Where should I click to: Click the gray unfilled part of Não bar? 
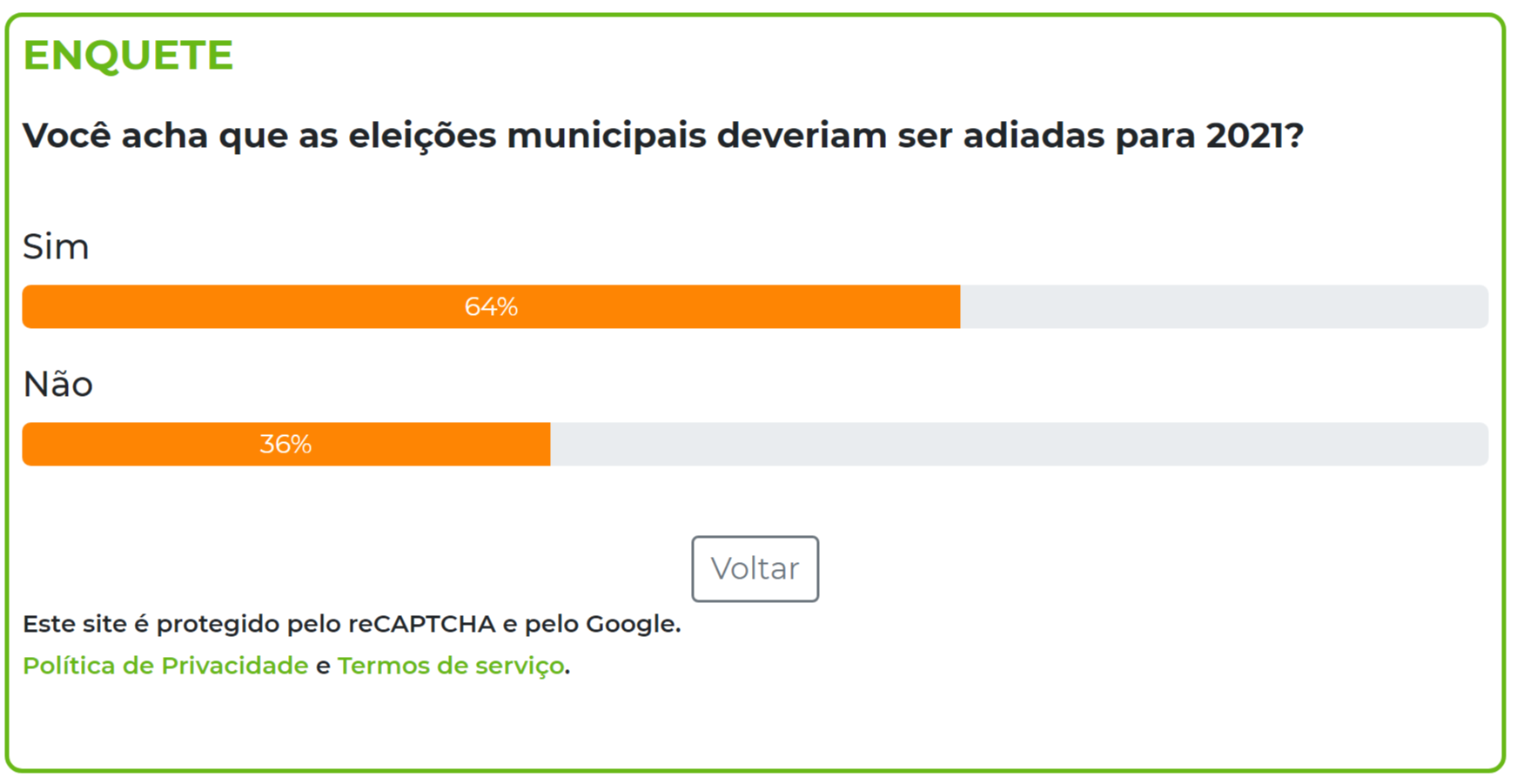coord(1018,444)
